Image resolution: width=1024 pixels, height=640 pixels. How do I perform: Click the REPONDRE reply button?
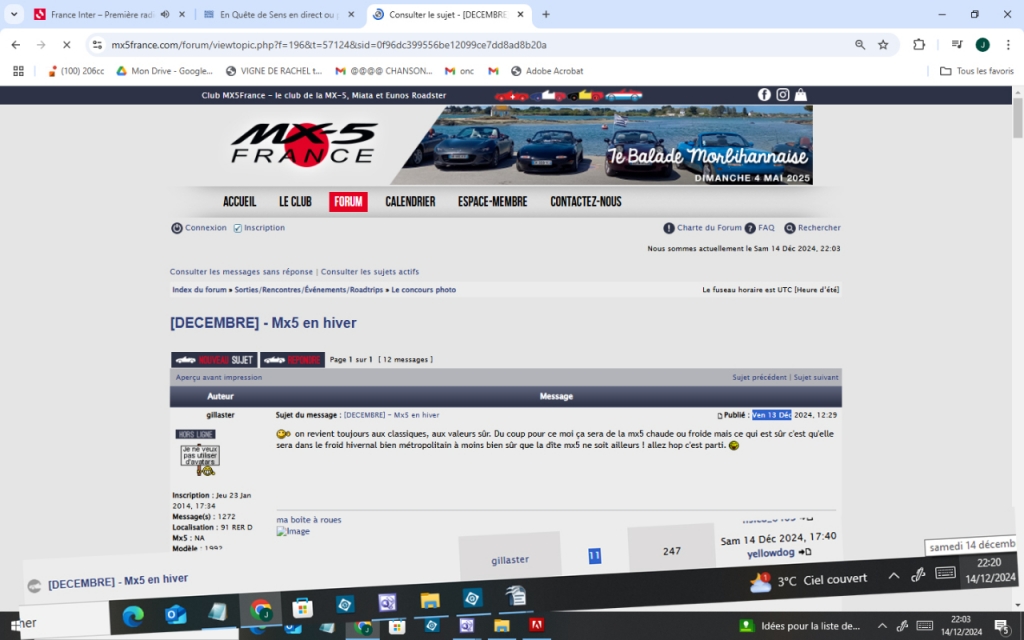(292, 360)
